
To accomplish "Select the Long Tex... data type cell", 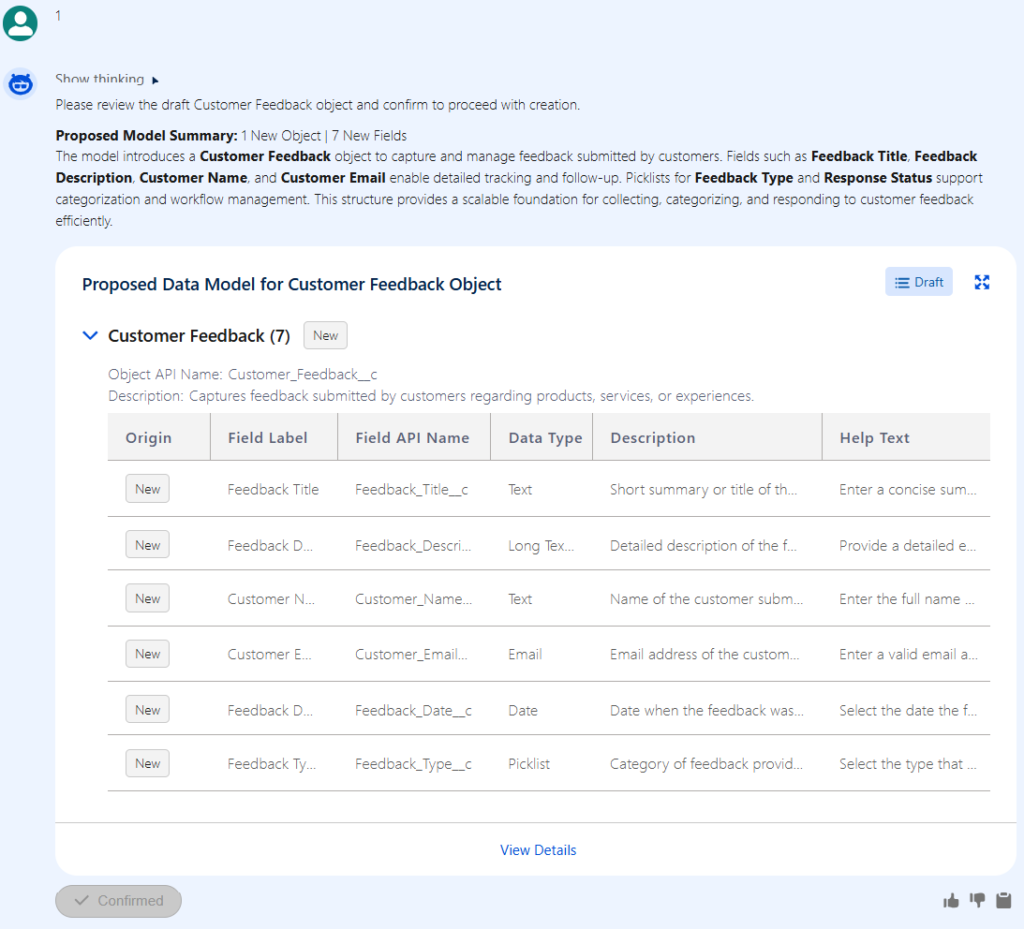I will point(541,546).
